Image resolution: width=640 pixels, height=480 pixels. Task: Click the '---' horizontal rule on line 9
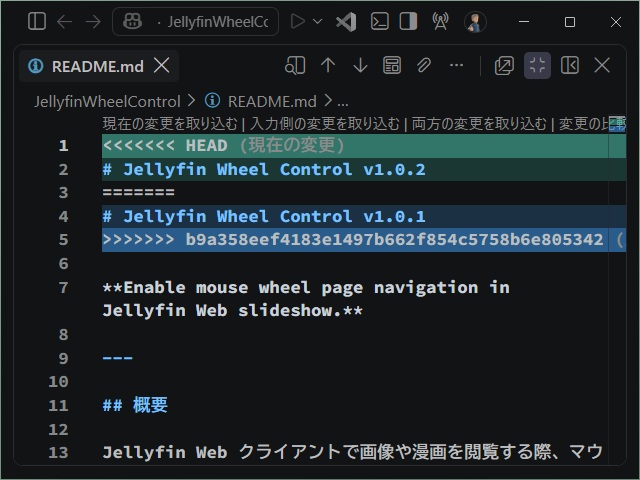(x=118, y=358)
